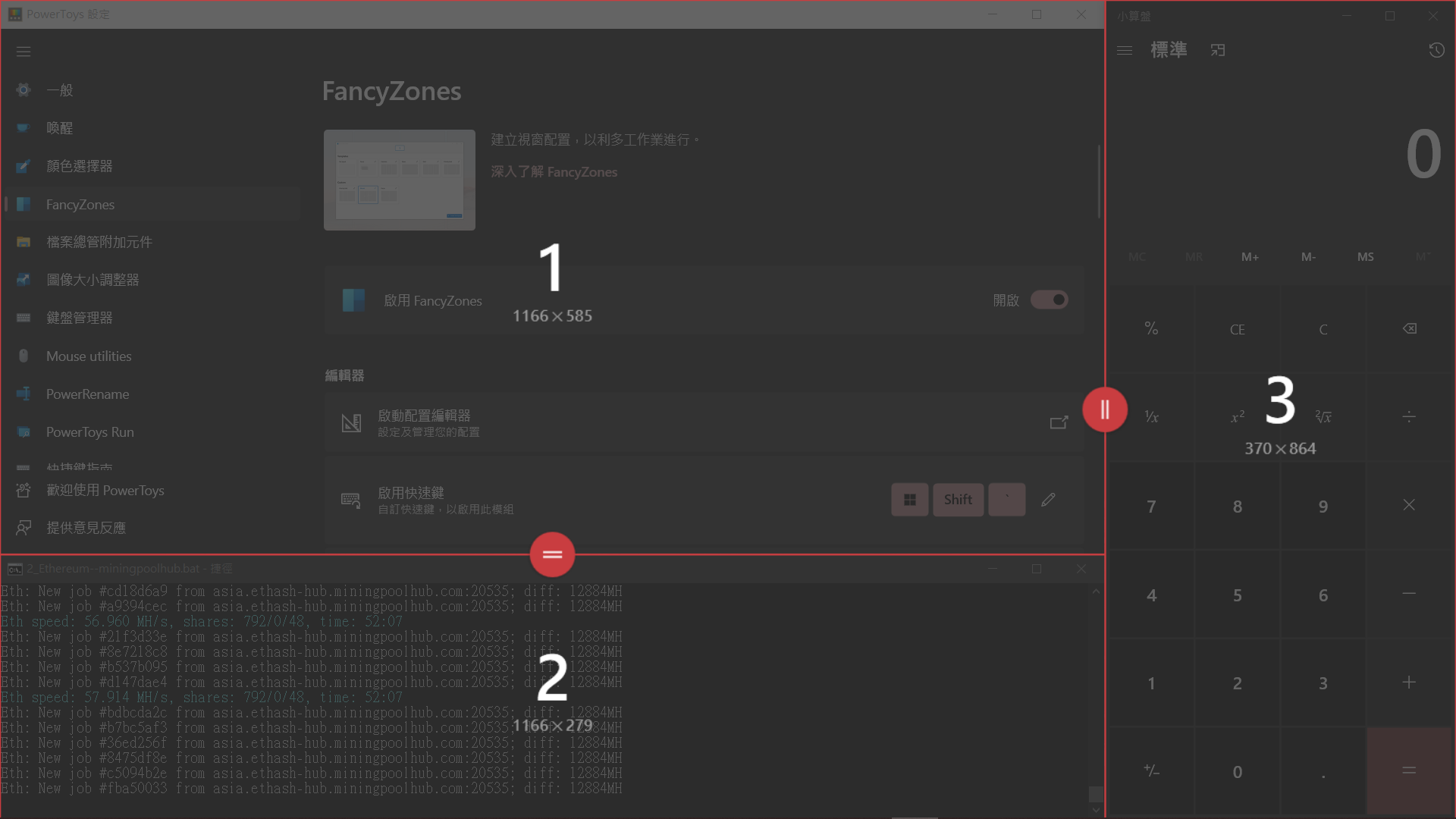Click the 2 key in calculator

pyautogui.click(x=1238, y=682)
